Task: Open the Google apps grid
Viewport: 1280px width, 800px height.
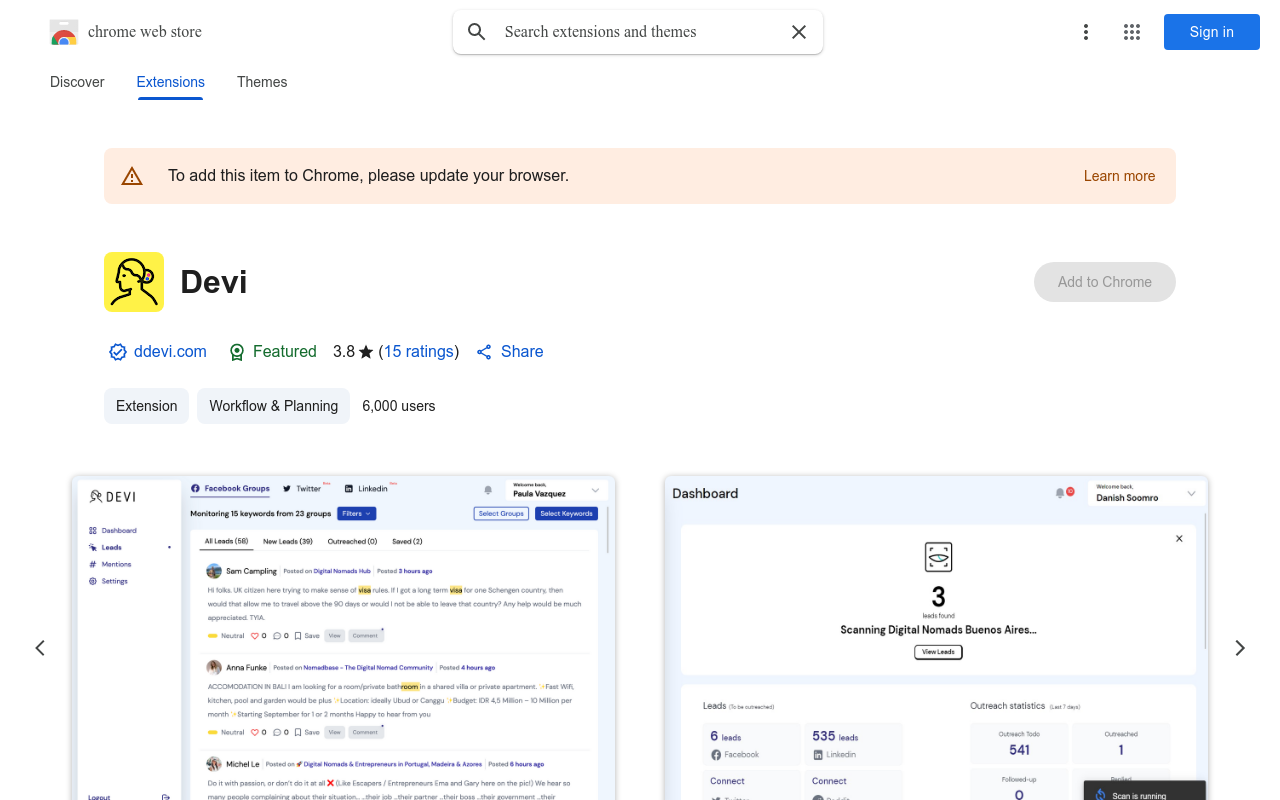Action: [1132, 32]
